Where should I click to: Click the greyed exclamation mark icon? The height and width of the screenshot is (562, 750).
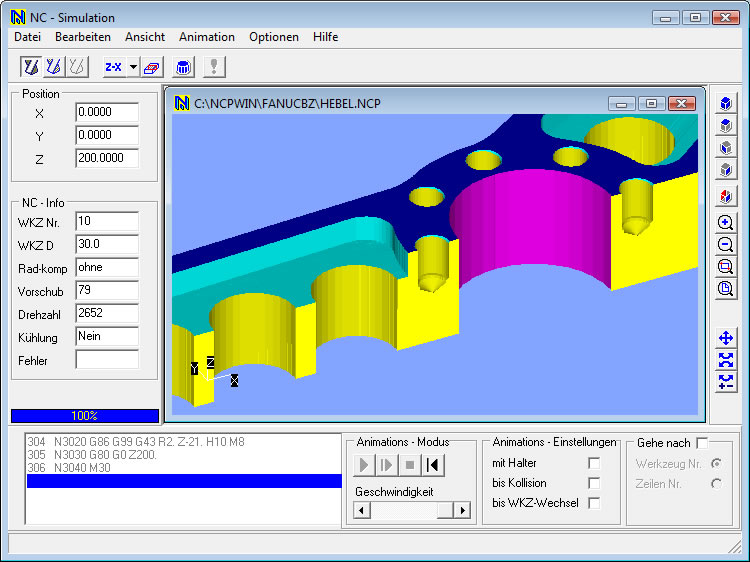[x=214, y=67]
